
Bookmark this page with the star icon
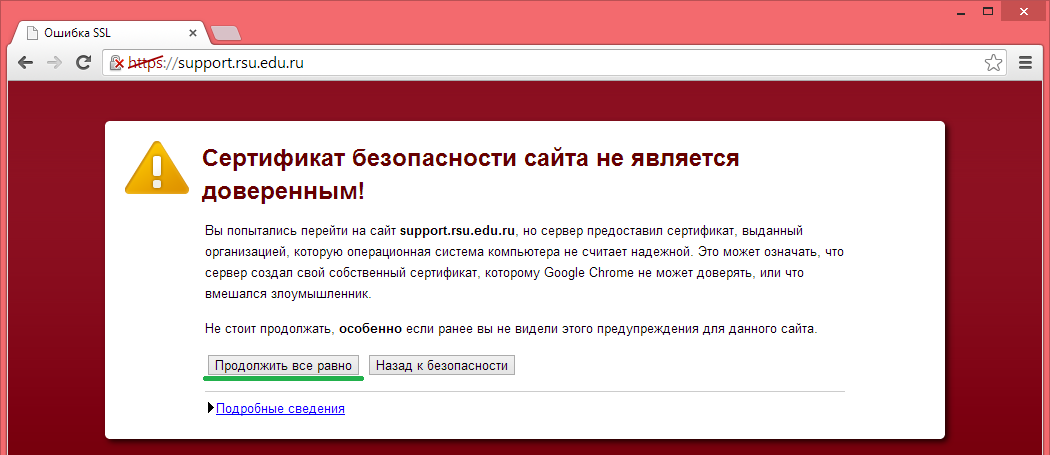[994, 63]
